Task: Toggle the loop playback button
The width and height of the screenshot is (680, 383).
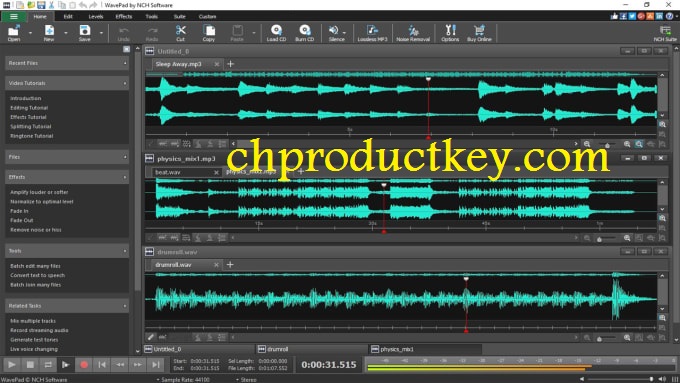Action: (48, 365)
